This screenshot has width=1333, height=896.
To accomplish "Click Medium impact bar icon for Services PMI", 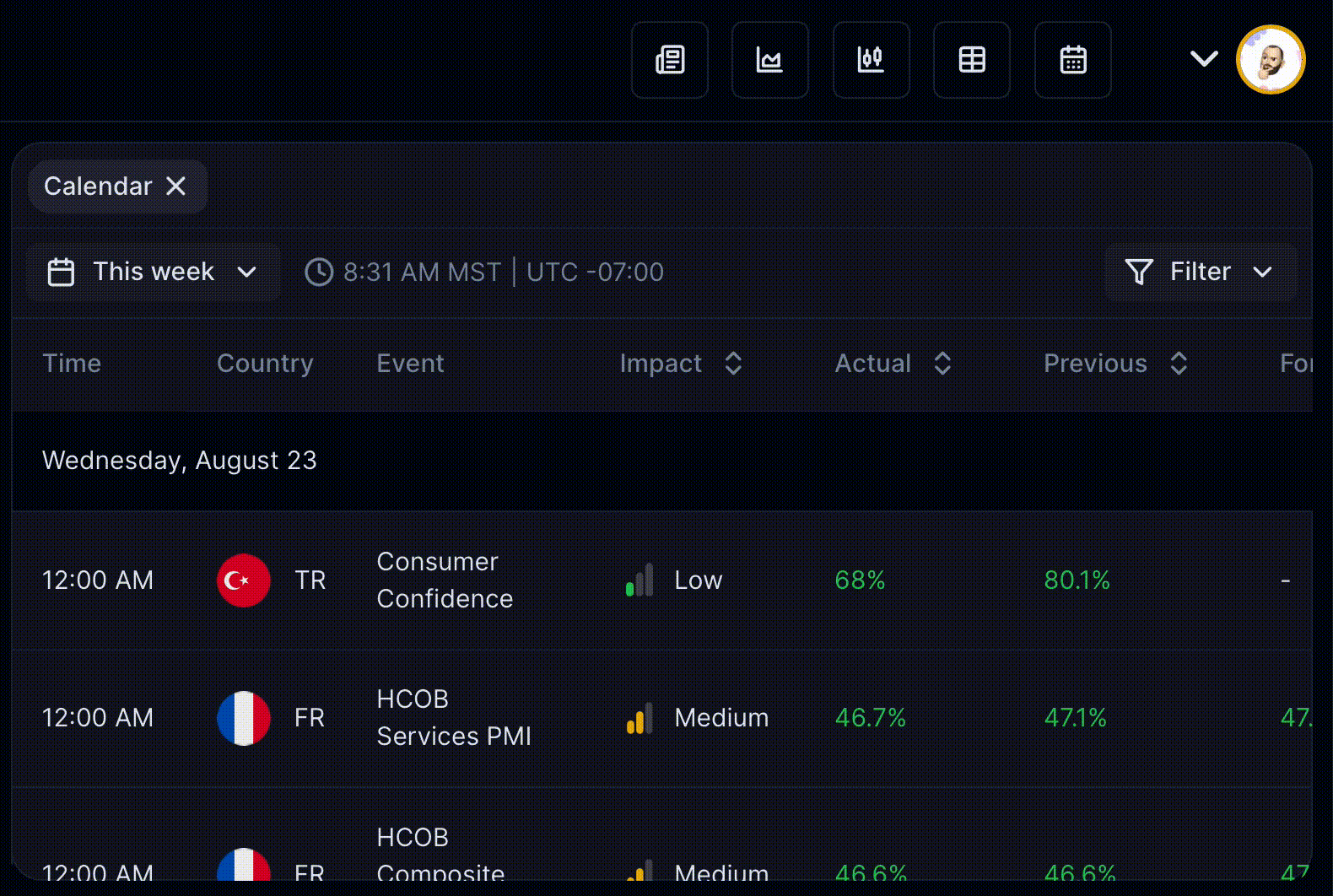I will [x=640, y=718].
